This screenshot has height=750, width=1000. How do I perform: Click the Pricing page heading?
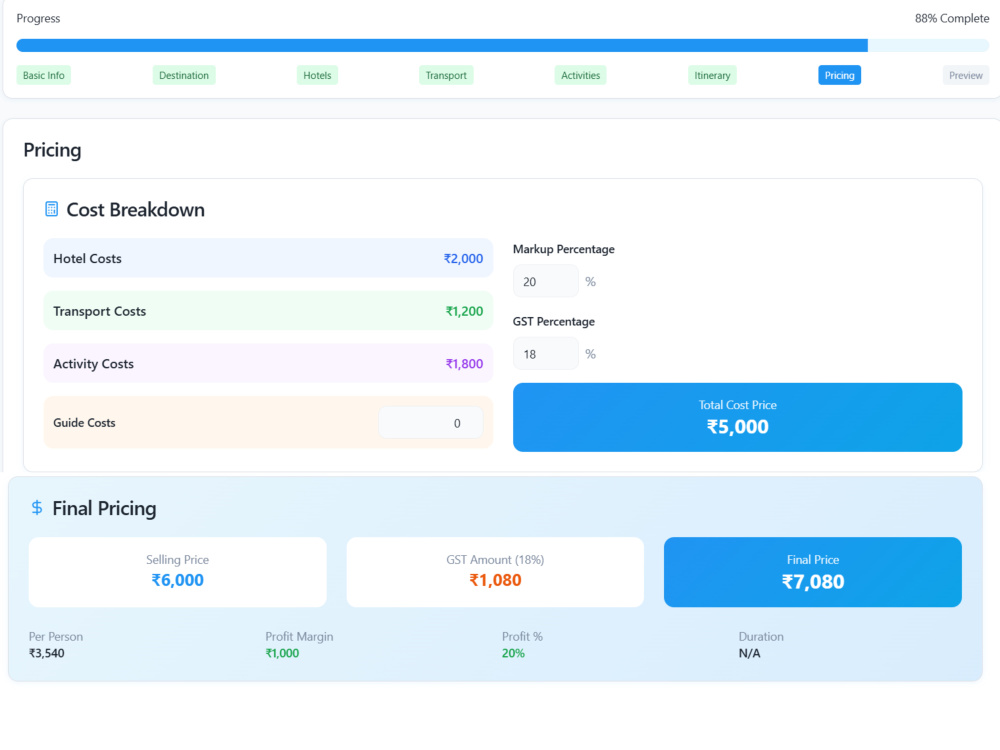(x=52, y=150)
